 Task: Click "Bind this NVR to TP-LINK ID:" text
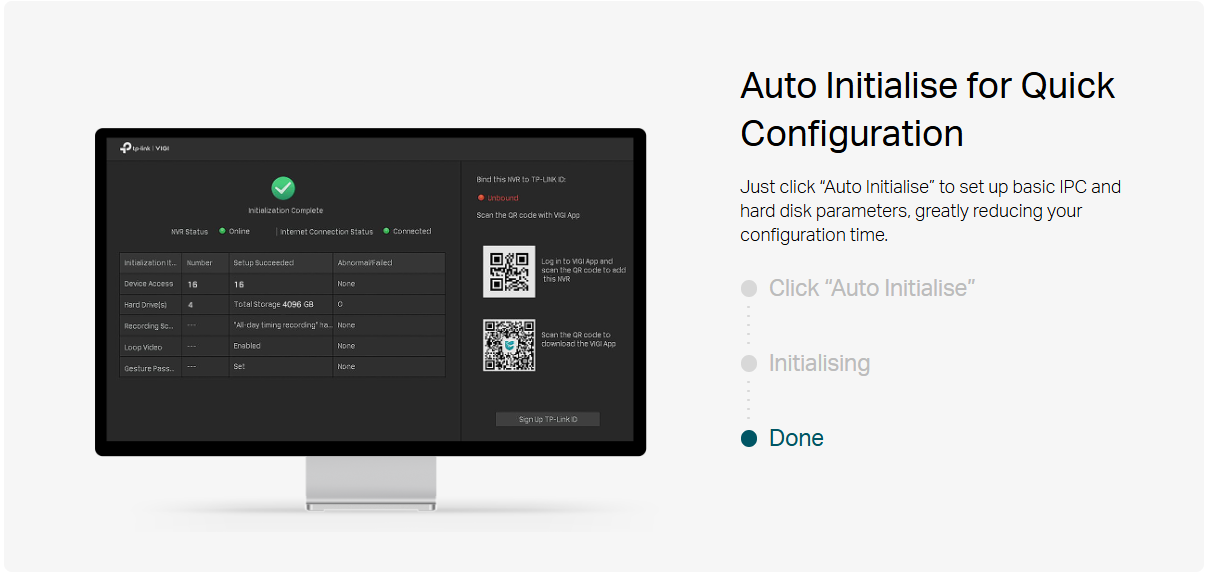point(521,180)
